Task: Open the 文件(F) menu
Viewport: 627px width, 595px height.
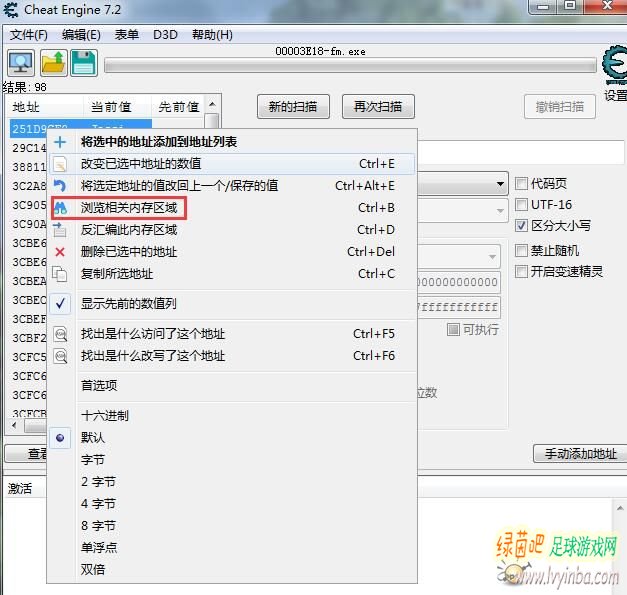Action: pyautogui.click(x=28, y=35)
